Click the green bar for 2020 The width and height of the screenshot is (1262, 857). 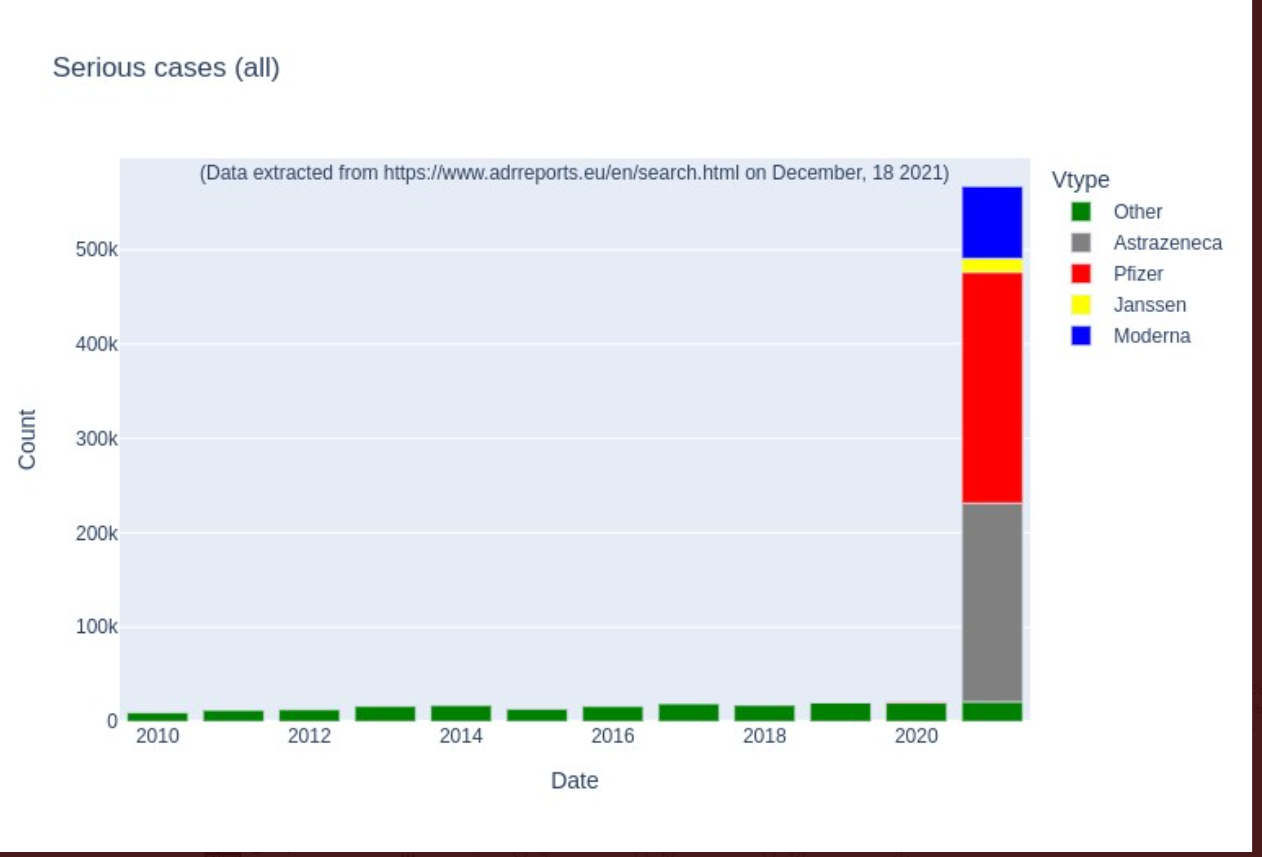pos(916,712)
